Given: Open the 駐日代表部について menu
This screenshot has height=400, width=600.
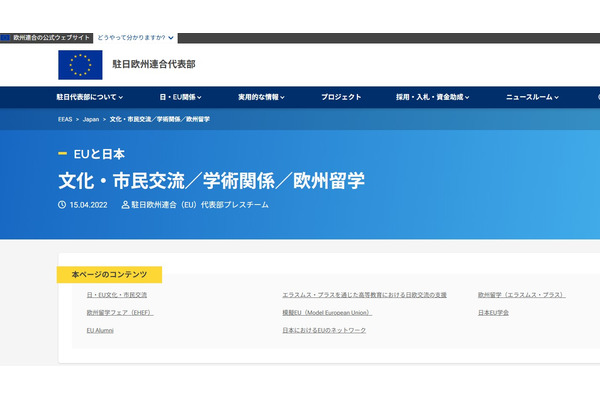Looking at the screenshot, I should (90, 97).
